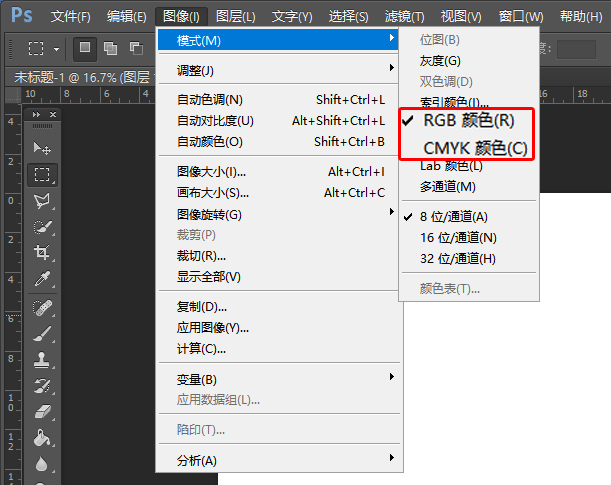611x485 pixels.
Task: Select the Quick Selection tool
Action: pyautogui.click(x=42, y=227)
